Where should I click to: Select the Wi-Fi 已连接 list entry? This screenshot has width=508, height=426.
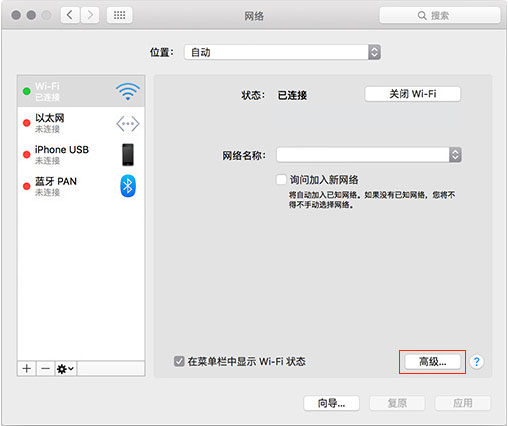[81, 91]
